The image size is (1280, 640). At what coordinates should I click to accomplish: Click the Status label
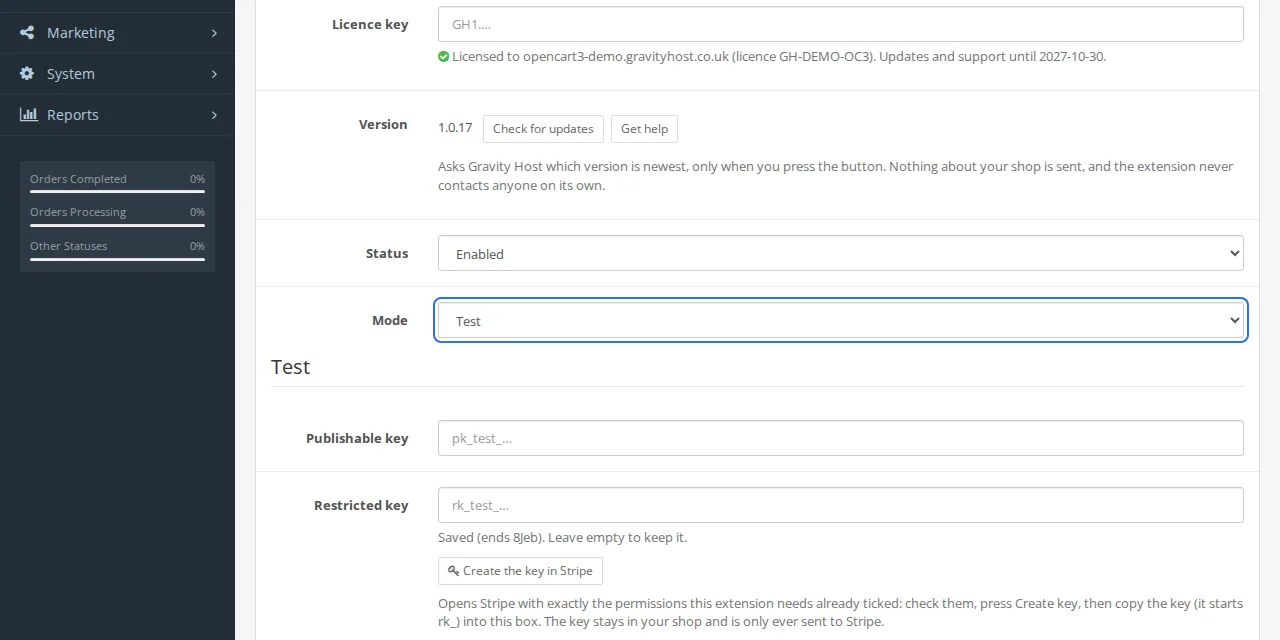[387, 253]
